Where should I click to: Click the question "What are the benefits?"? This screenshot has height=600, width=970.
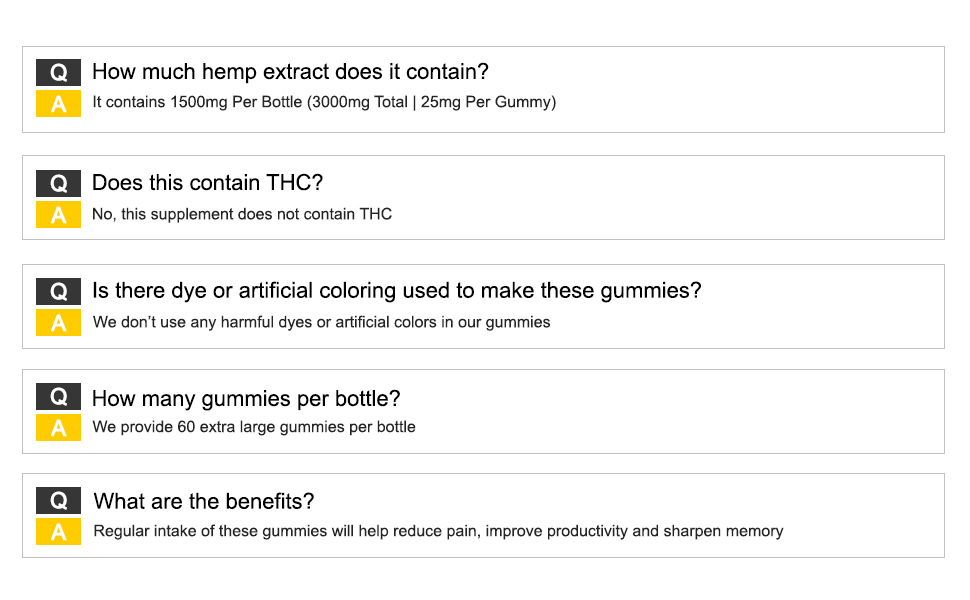[x=204, y=501]
